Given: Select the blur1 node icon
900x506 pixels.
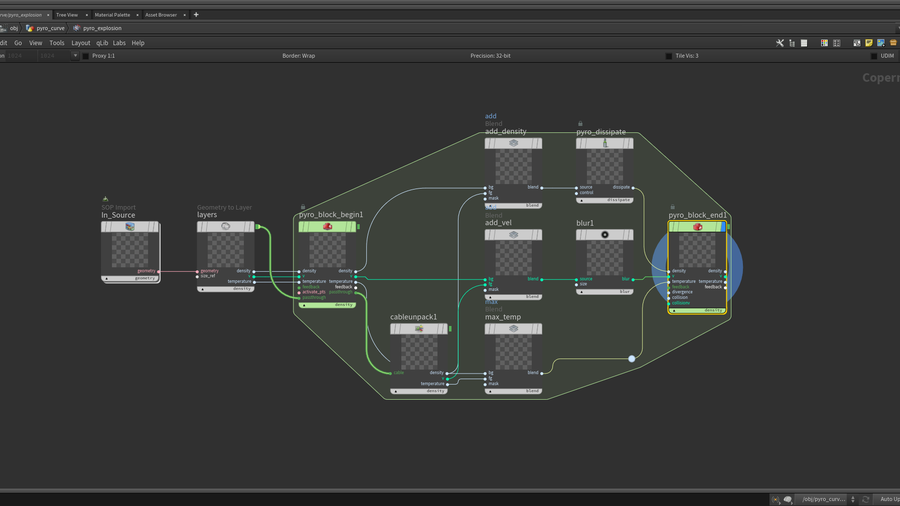Looking at the screenshot, I should coord(605,235).
